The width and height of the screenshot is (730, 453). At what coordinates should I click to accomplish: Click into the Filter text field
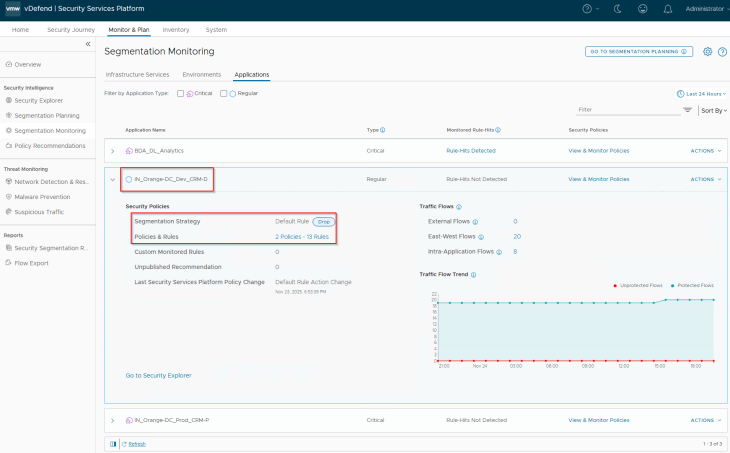click(x=625, y=110)
